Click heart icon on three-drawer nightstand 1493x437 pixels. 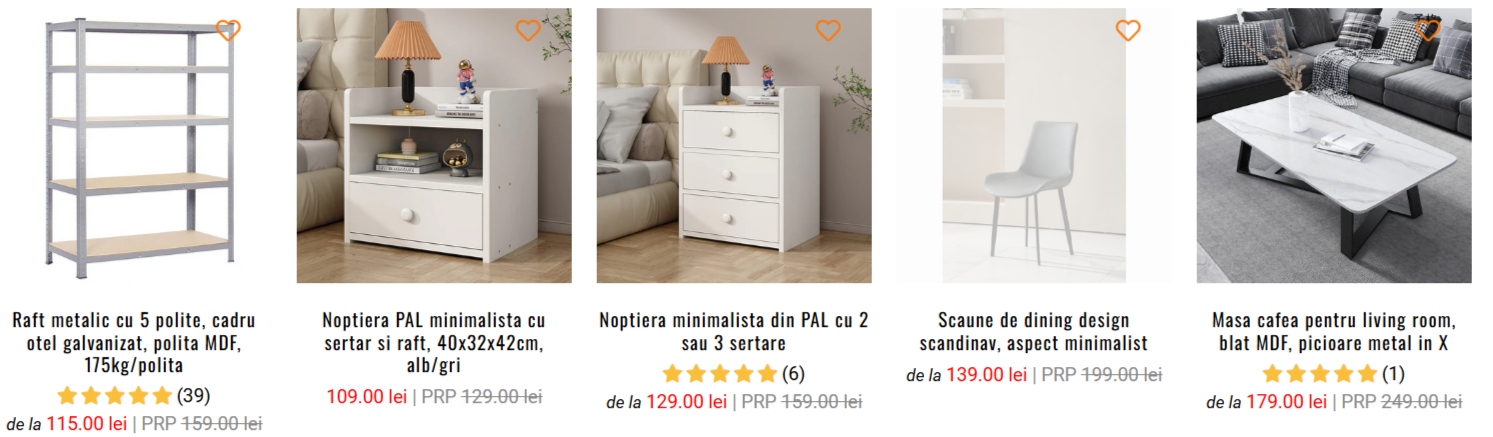pos(828,30)
